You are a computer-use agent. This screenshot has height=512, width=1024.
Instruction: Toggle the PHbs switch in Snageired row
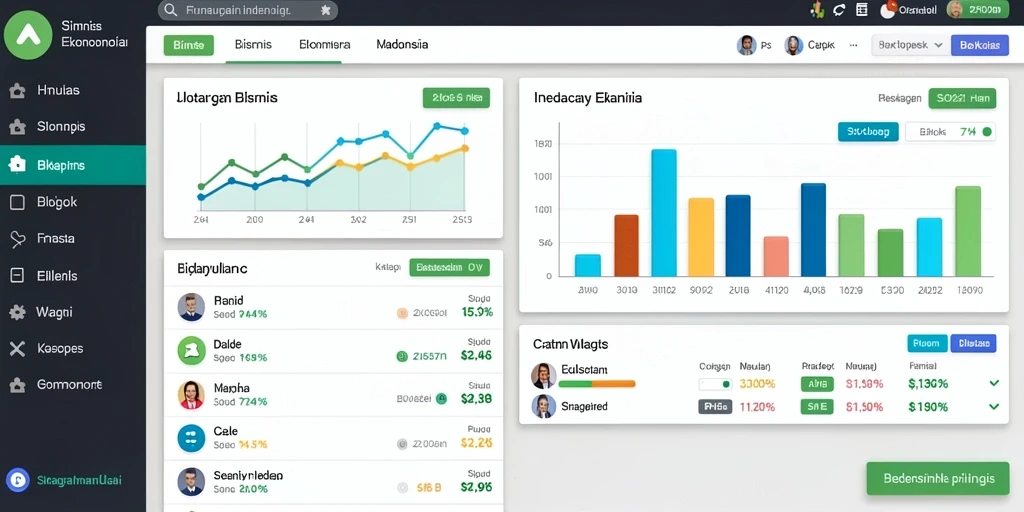pos(715,407)
